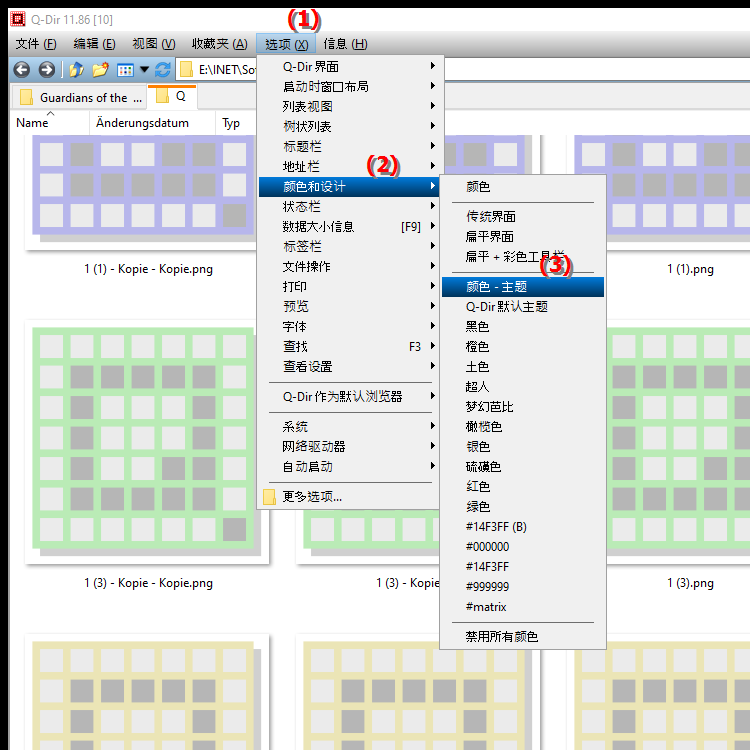Open the 视图 (V) menu
The width and height of the screenshot is (750, 750).
154,44
